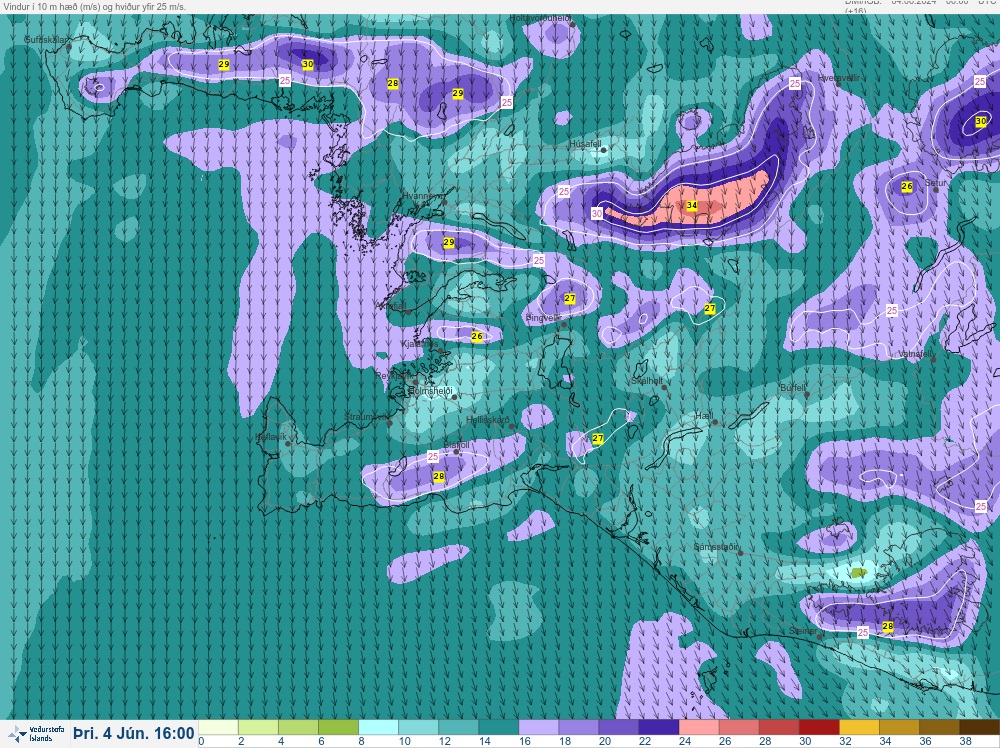Click the yellow 28 gust label below Bláfjöll
Viewport: 1000px width, 748px height.
439,476
